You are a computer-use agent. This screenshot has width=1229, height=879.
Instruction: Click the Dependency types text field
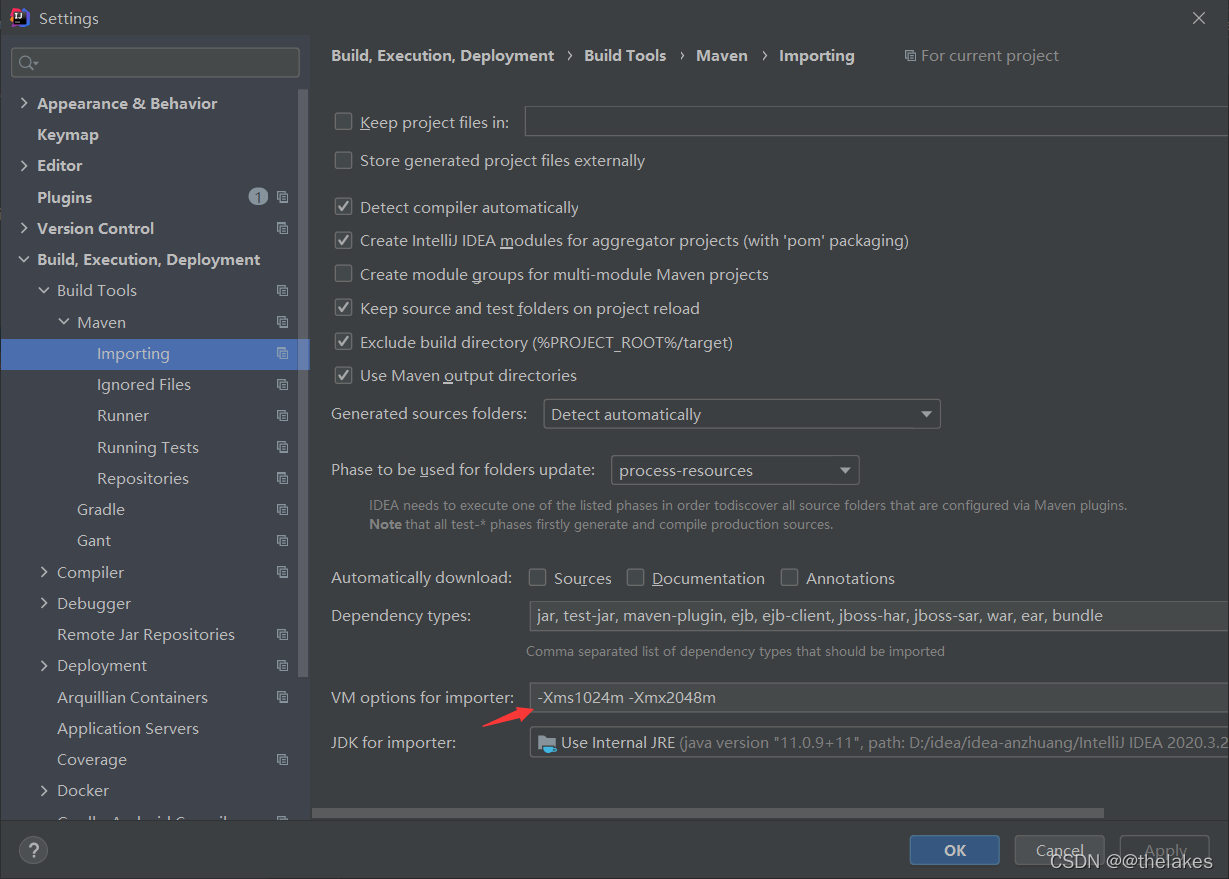879,616
